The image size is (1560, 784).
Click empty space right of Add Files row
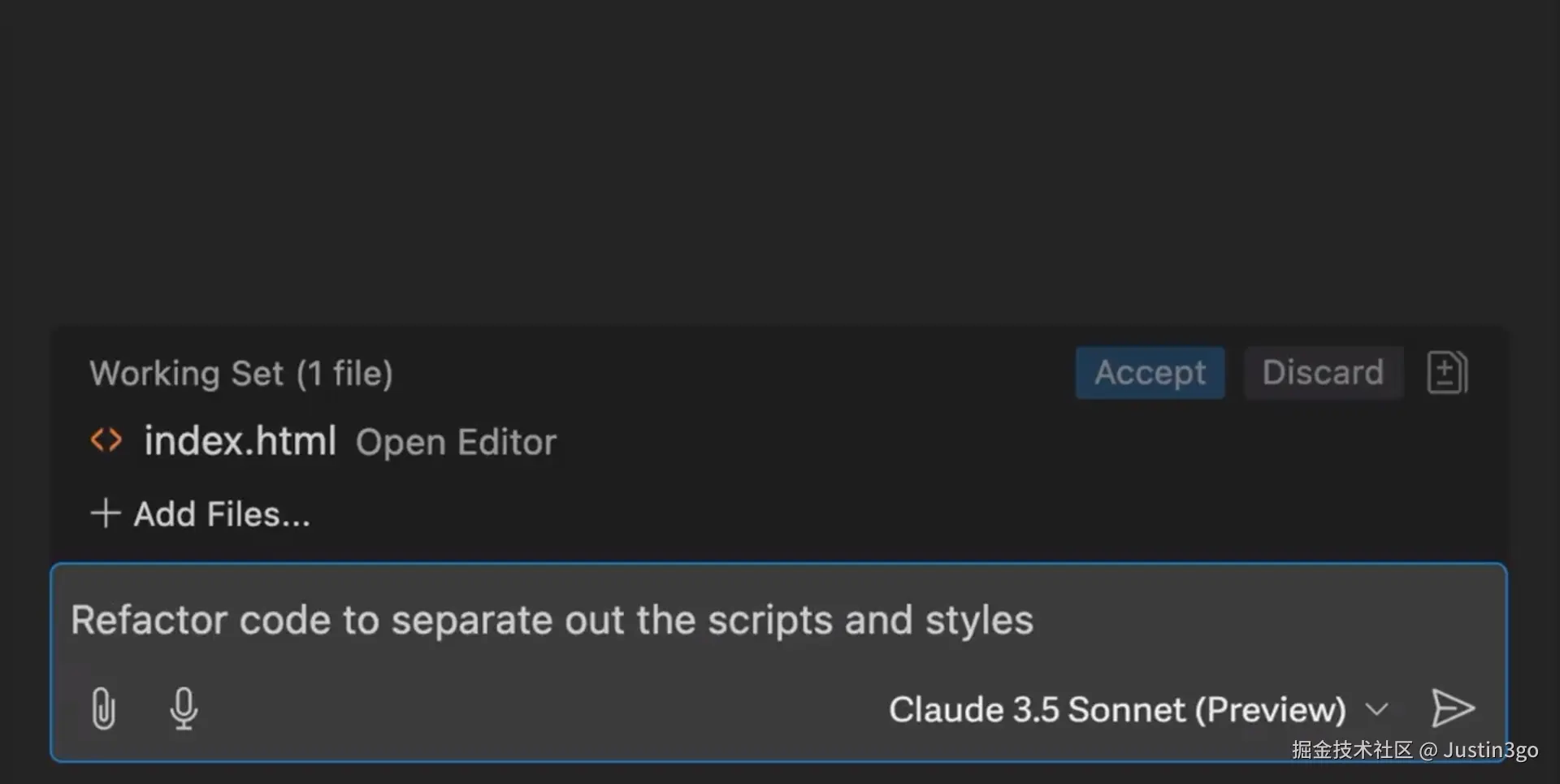click(894, 514)
